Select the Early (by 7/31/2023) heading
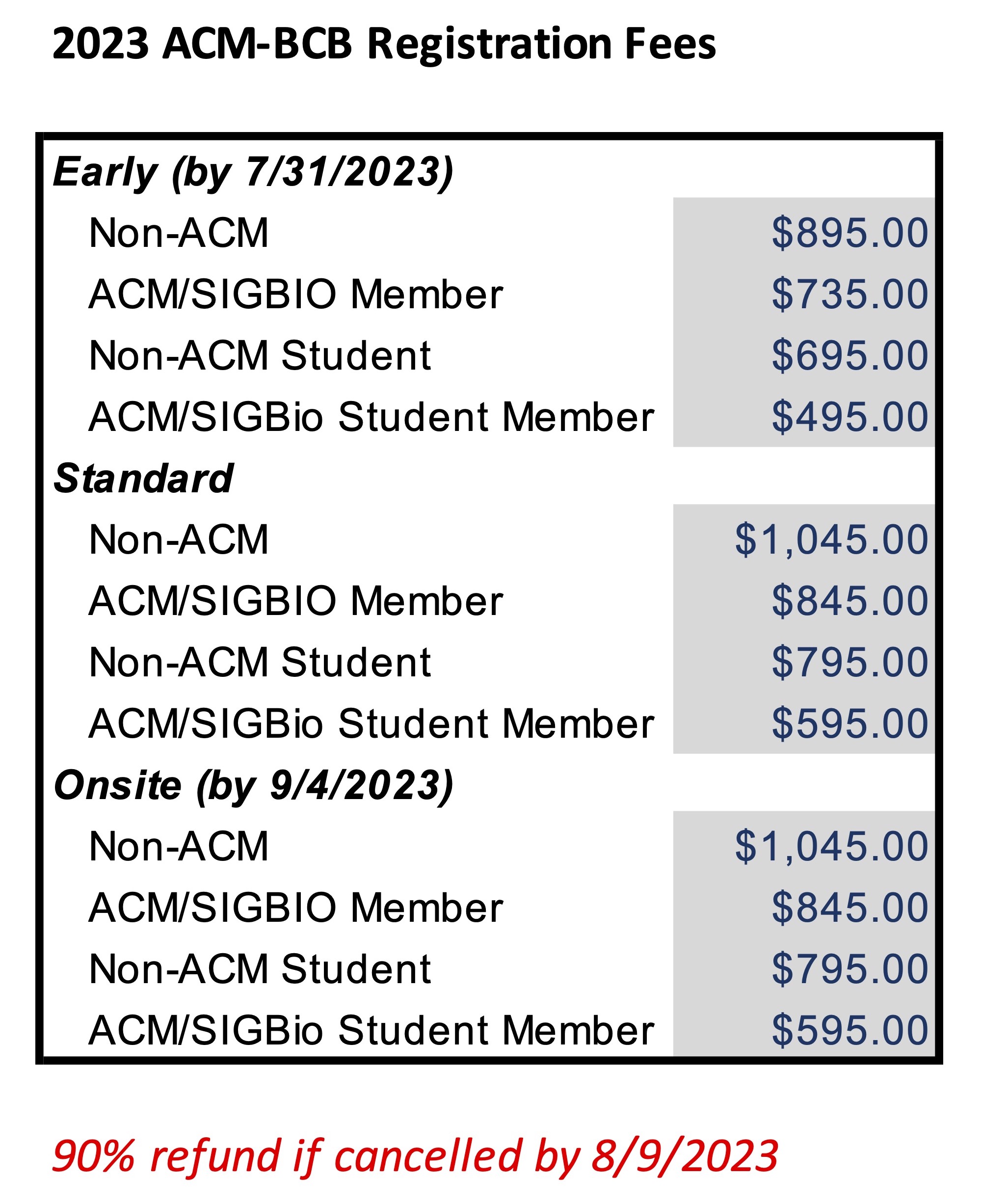981x1204 pixels. coord(253,172)
